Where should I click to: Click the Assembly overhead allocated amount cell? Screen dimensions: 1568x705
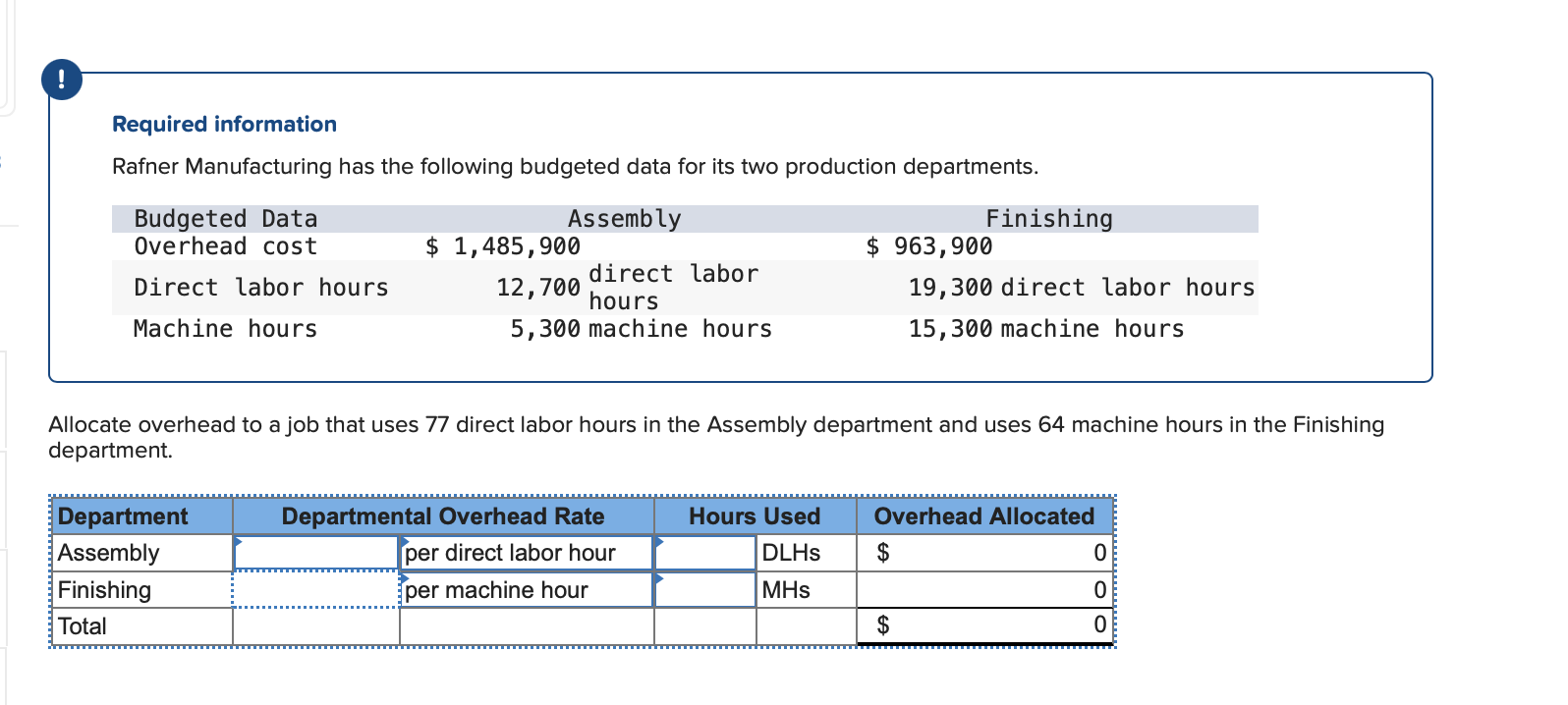984,553
